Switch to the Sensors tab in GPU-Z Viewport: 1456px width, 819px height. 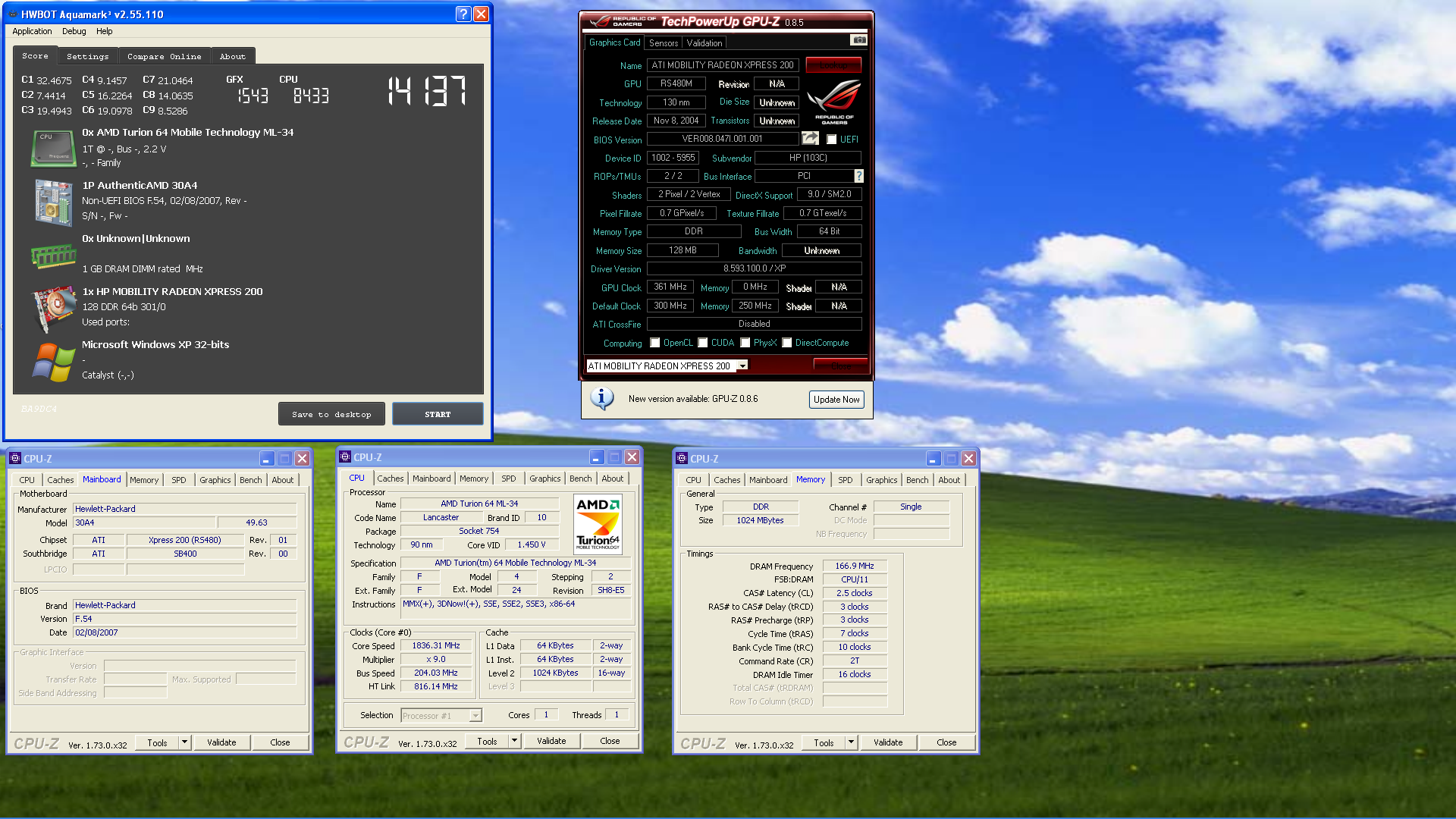pos(664,43)
